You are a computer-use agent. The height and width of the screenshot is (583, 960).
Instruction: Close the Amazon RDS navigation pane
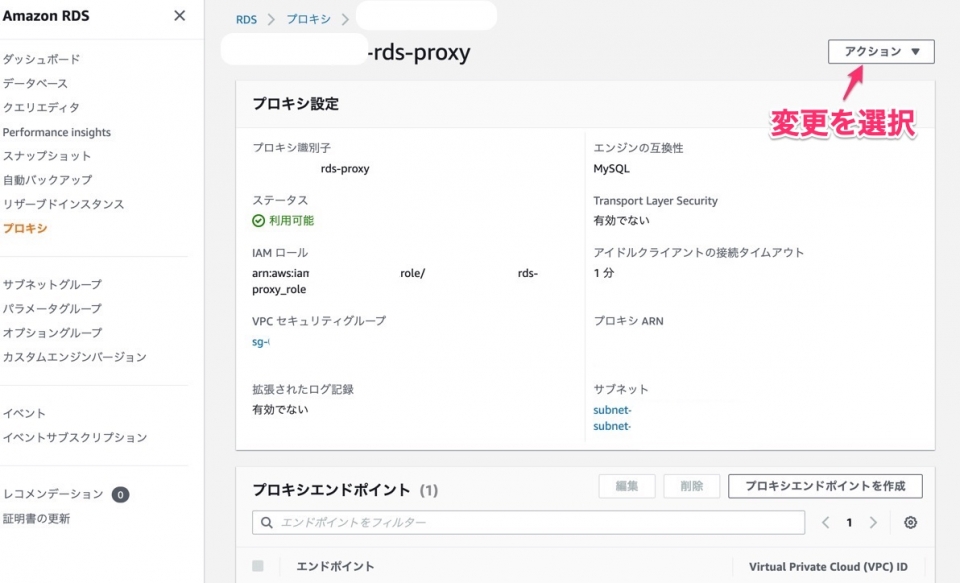179,16
